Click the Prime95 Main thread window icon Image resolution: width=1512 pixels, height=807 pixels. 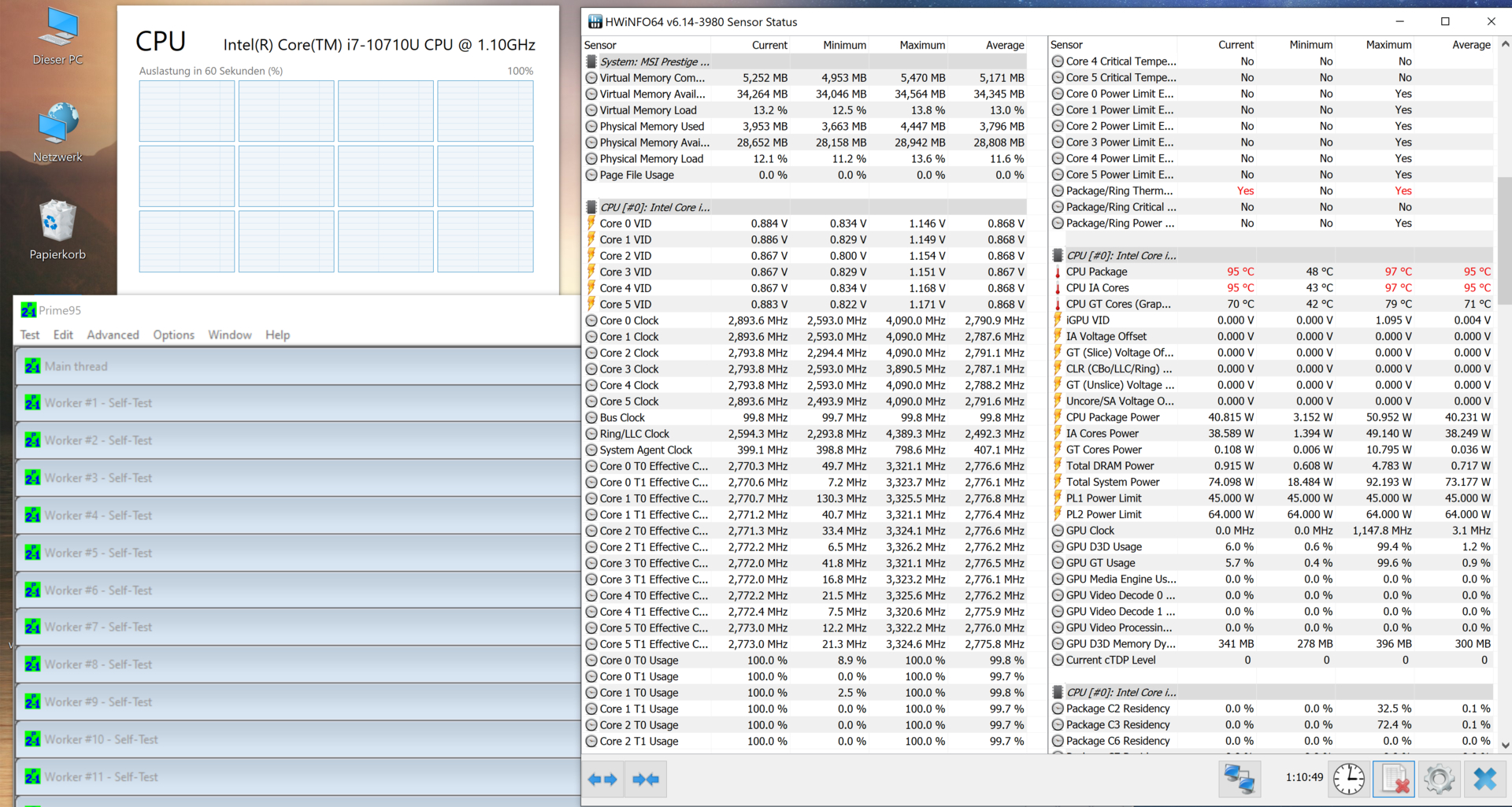click(32, 366)
